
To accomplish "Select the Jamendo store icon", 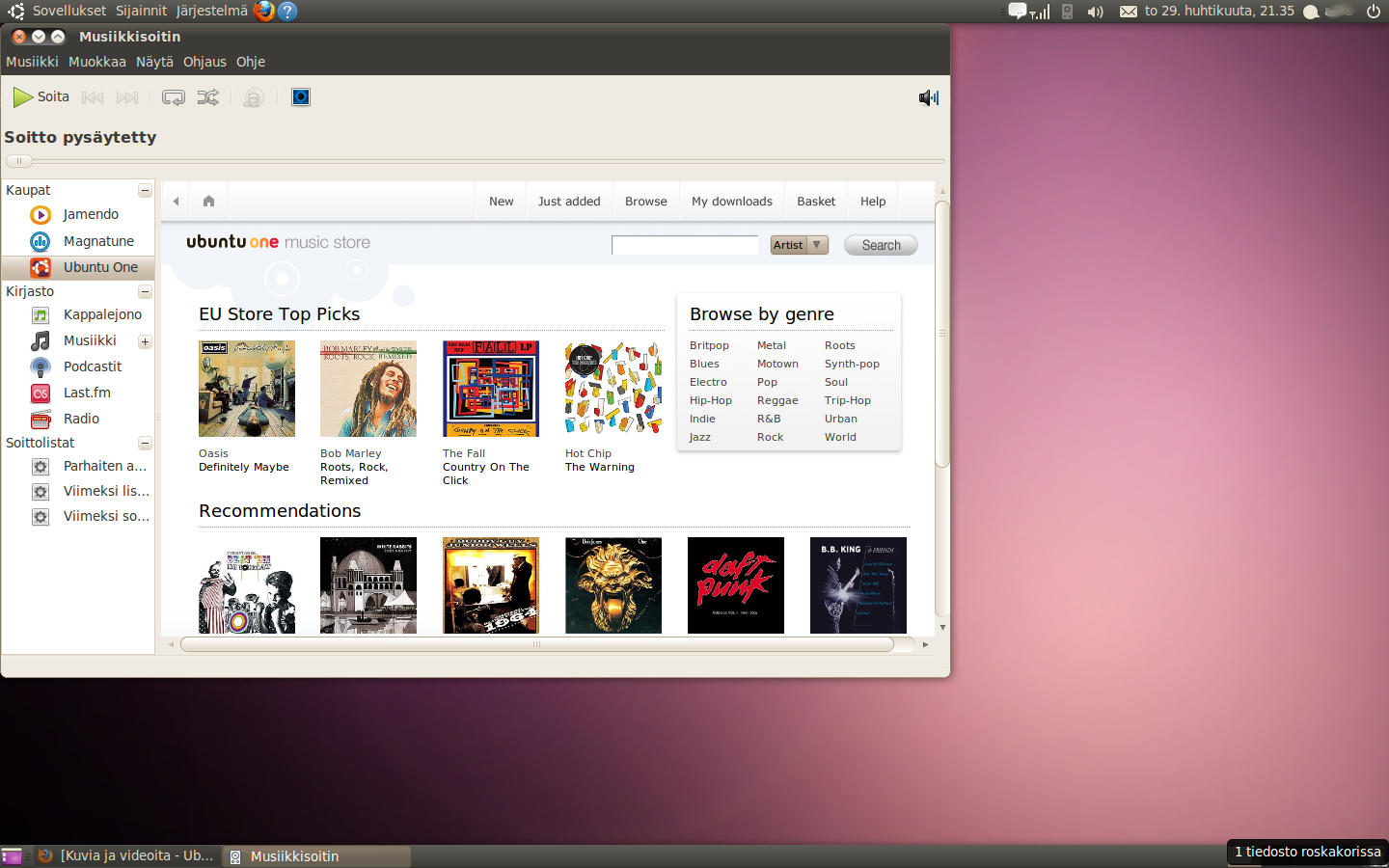I will click(x=41, y=215).
